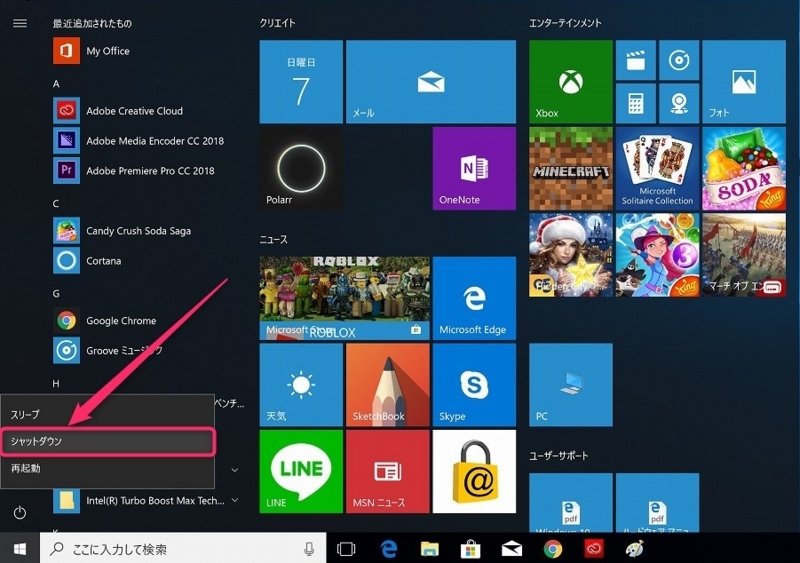Toggle the hamburger menu at top left
Image resolution: width=800 pixels, height=563 pixels.
click(x=20, y=23)
